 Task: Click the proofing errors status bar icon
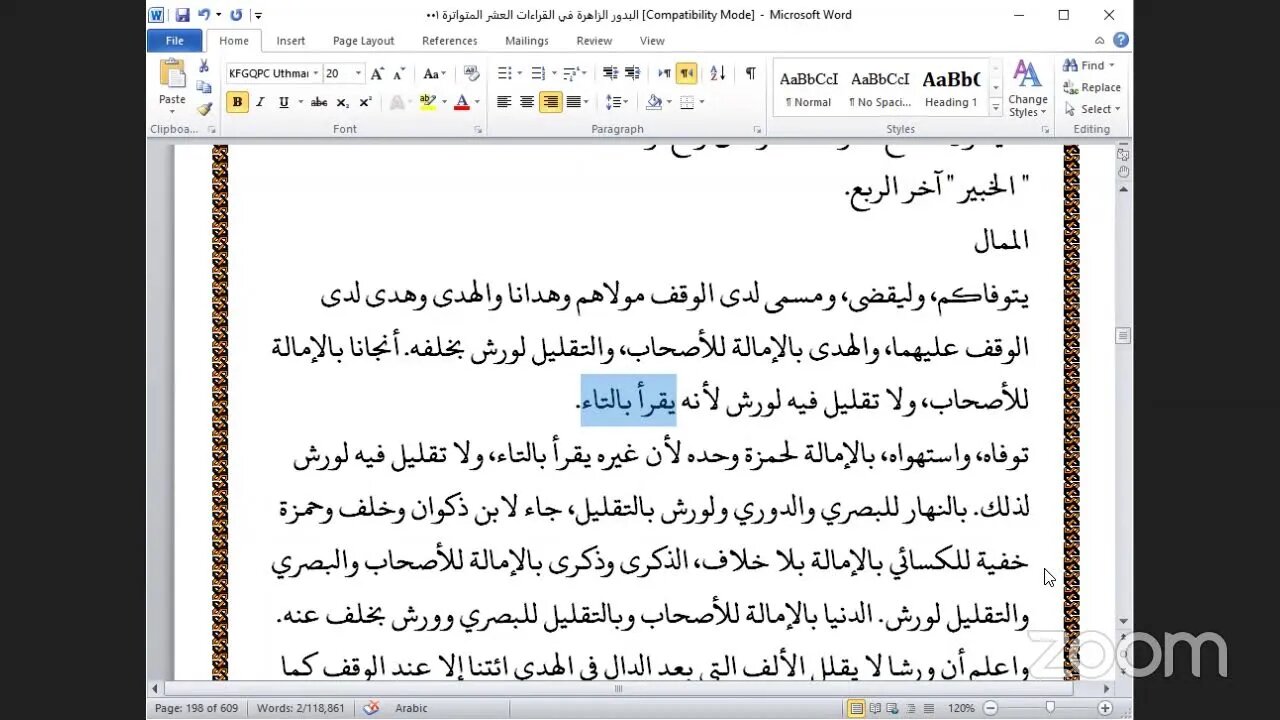(371, 708)
